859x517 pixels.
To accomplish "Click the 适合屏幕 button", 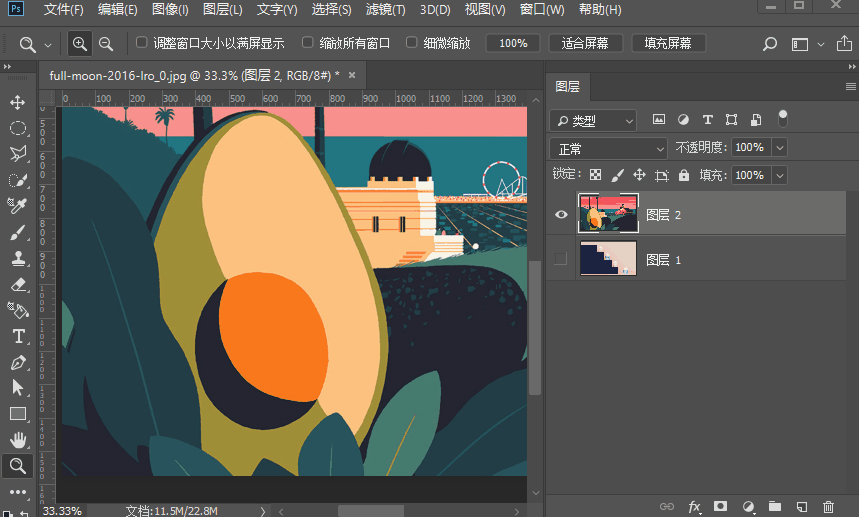I will 585,43.
